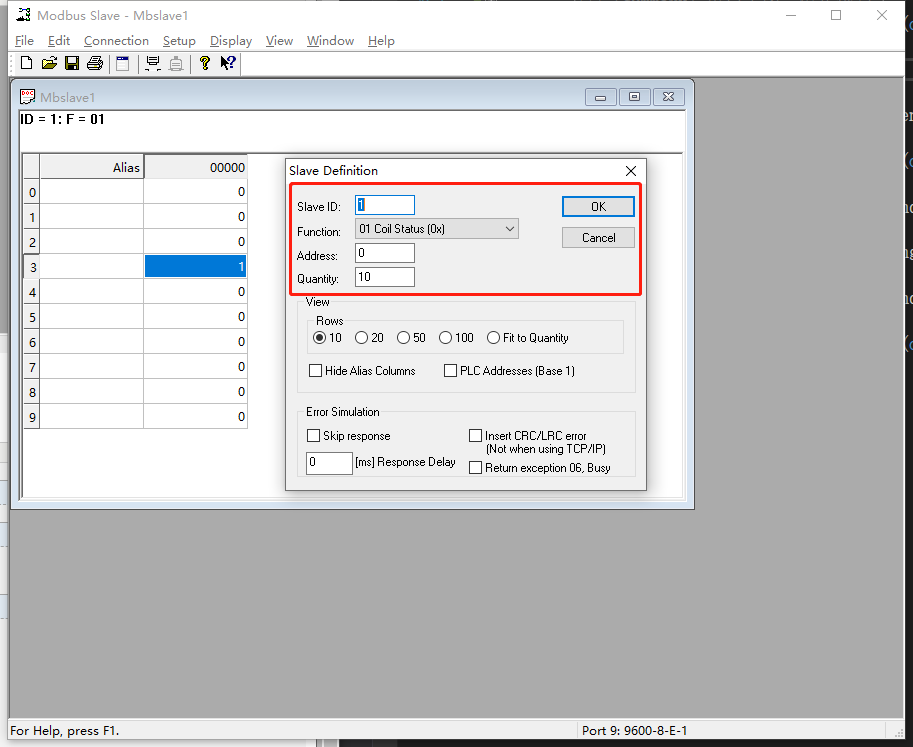Image resolution: width=913 pixels, height=747 pixels.
Task: Click the Print toolbar icon
Action: coord(95,63)
